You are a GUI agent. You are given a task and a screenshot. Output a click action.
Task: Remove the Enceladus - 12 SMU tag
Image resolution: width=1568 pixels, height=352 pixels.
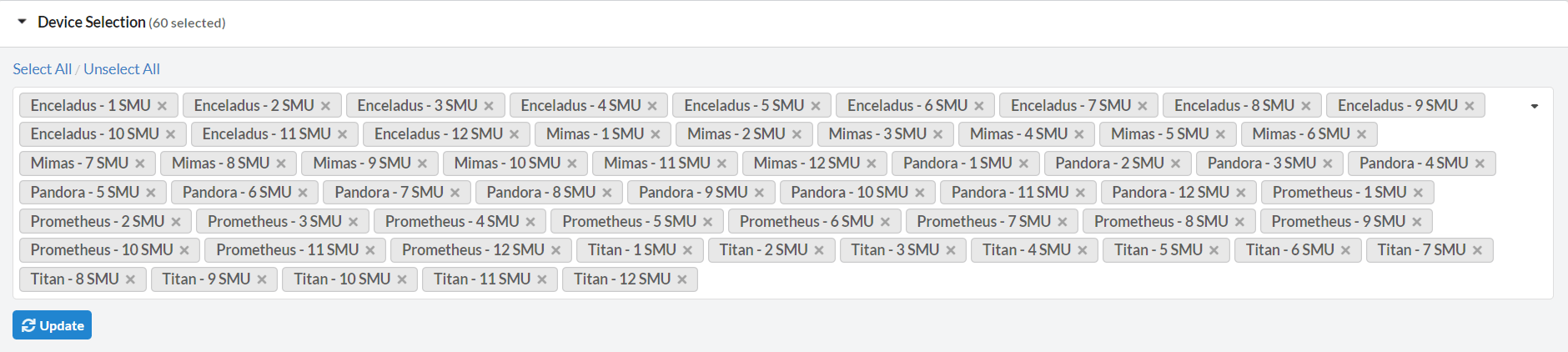515,134
